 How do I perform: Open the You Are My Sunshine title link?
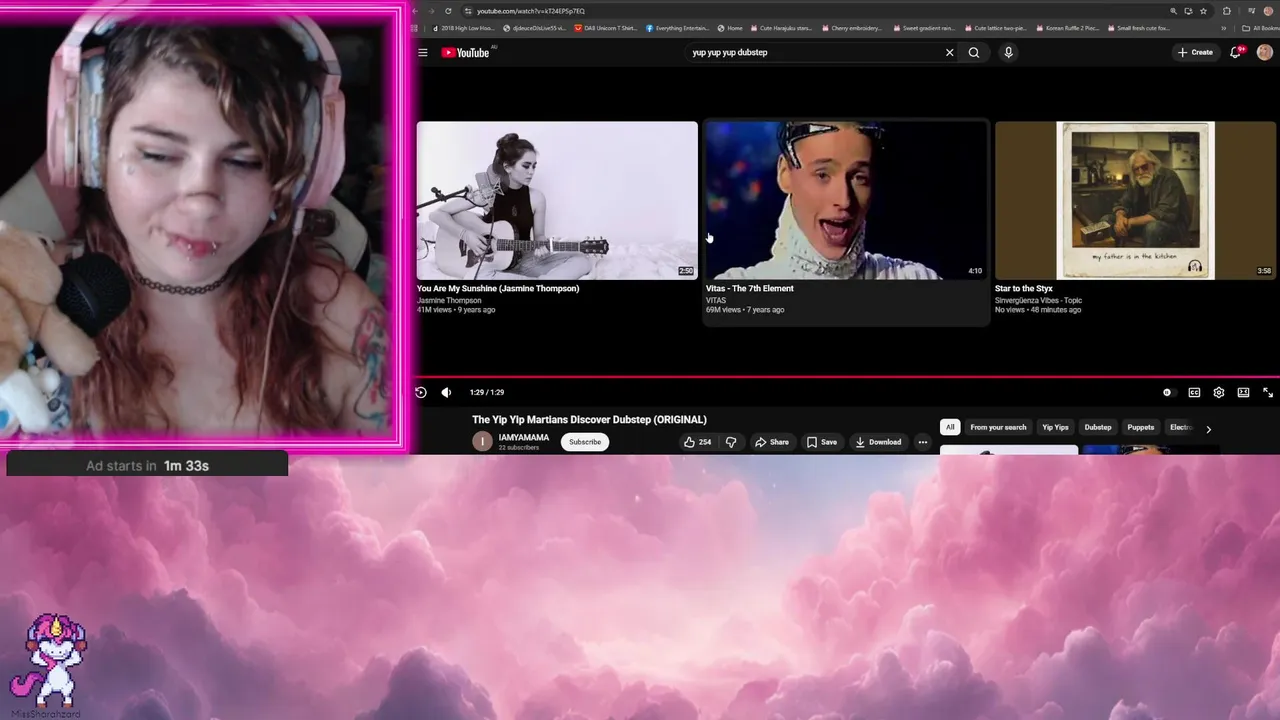(498, 288)
